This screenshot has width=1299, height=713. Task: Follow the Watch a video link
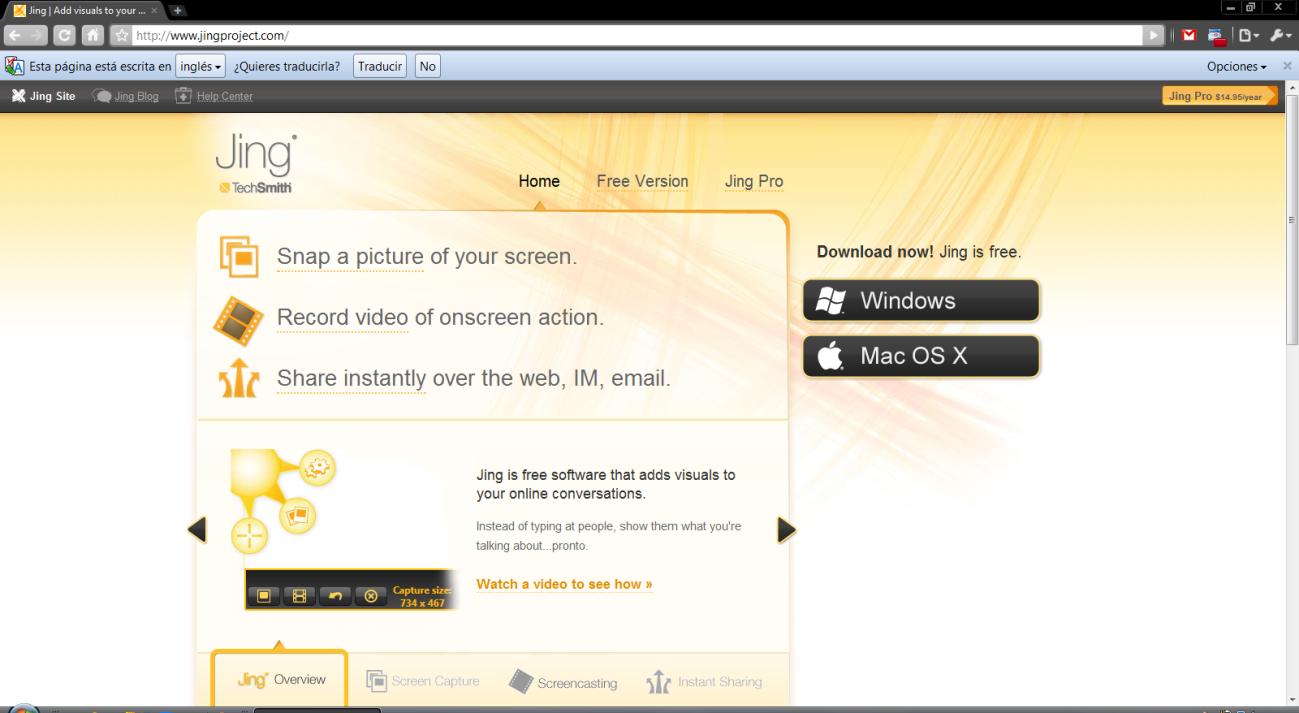point(564,584)
